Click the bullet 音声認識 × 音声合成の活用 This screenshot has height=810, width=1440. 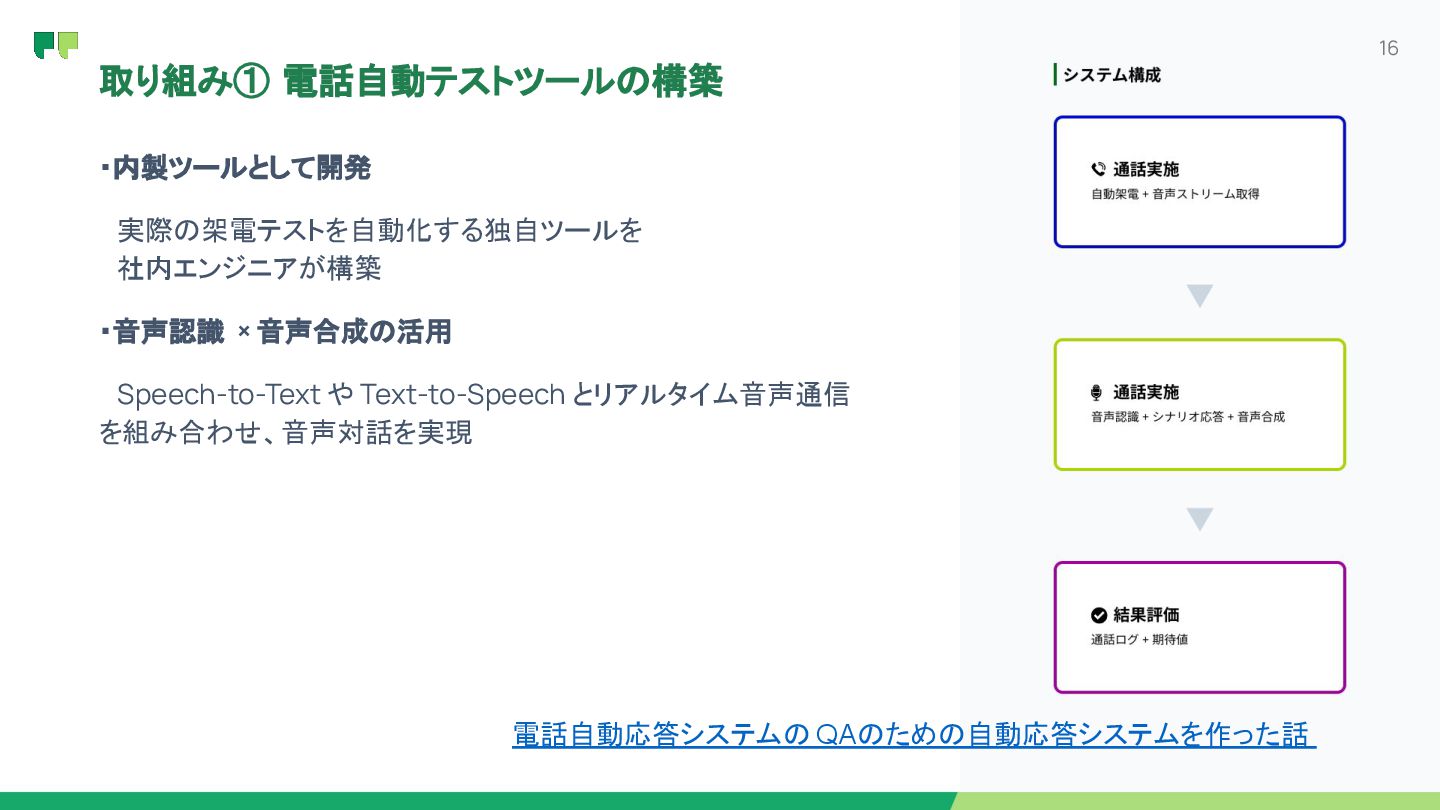click(275, 331)
